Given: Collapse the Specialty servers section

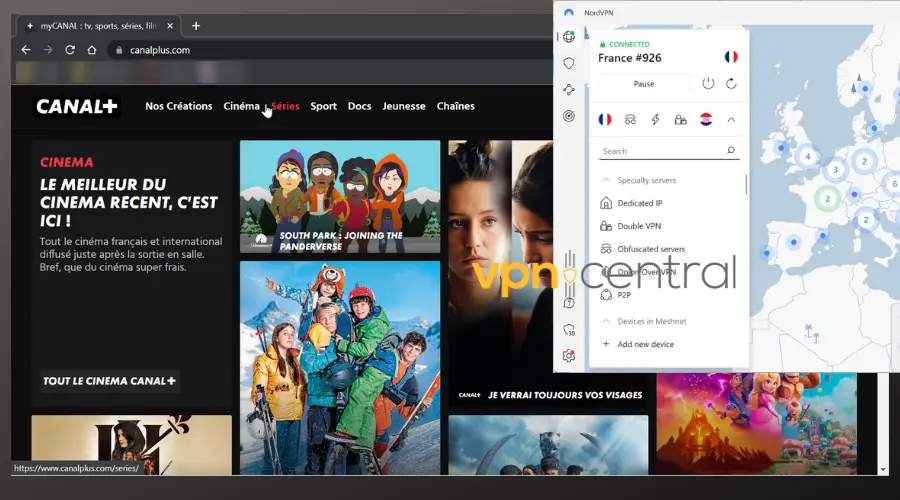Looking at the screenshot, I should click(x=606, y=180).
